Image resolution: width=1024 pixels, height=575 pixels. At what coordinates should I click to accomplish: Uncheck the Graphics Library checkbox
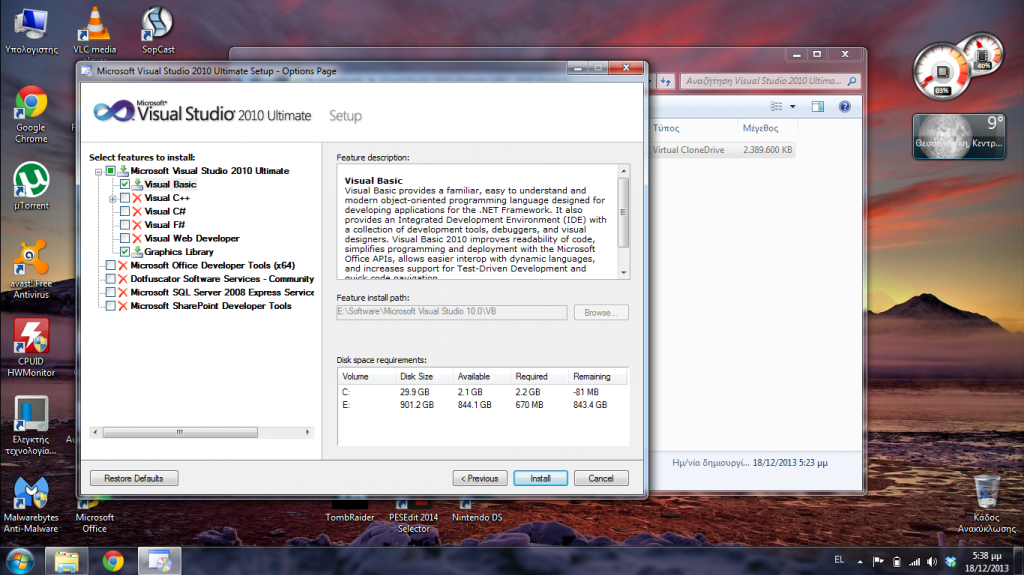(125, 252)
